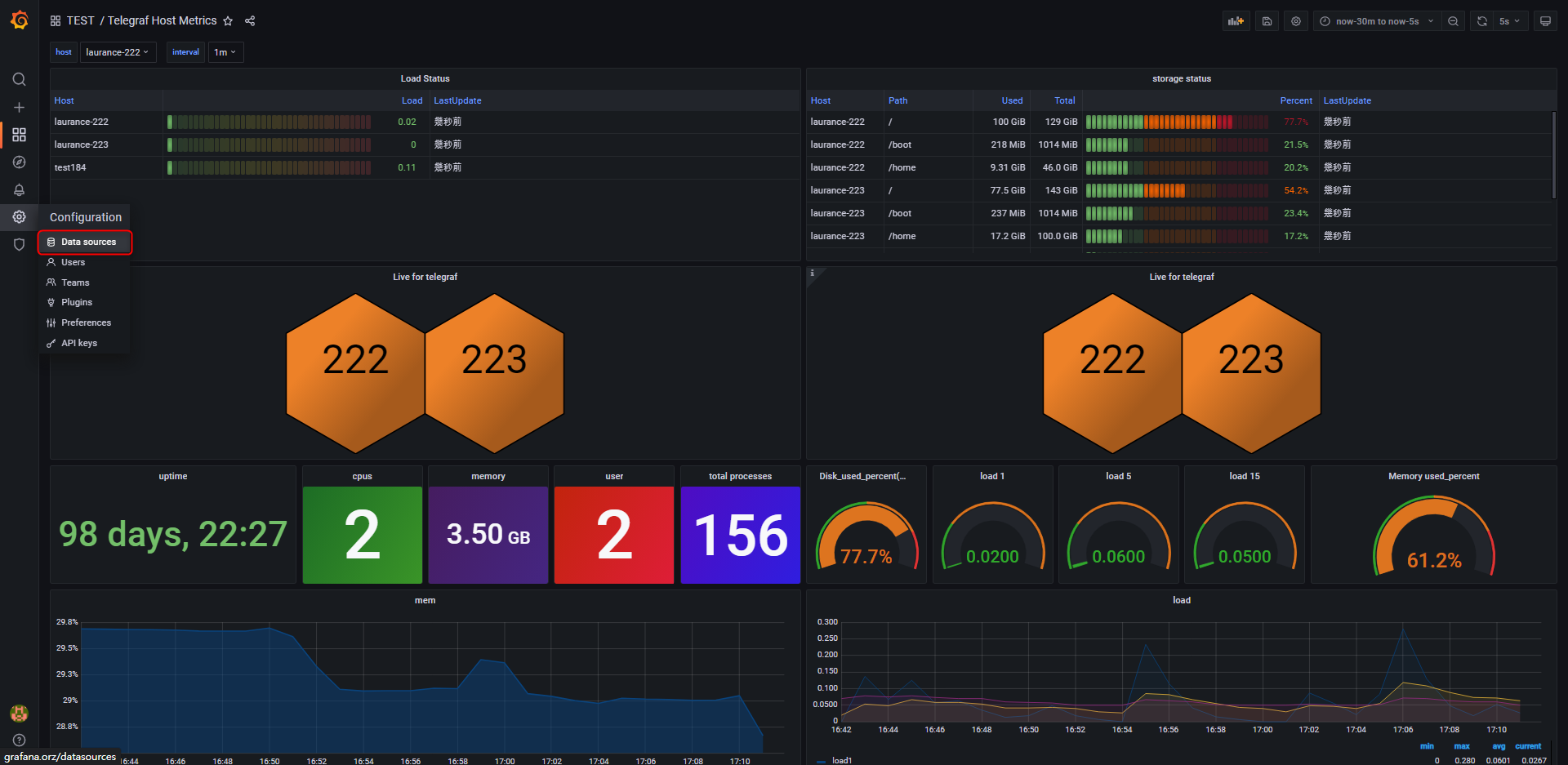
Task: Open the time range picker now-30m
Action: 1376,21
